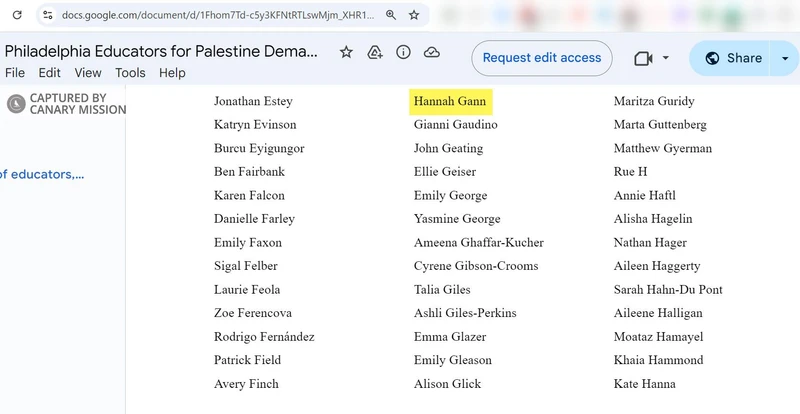Click the name Katryn Evinson

[x=255, y=125]
